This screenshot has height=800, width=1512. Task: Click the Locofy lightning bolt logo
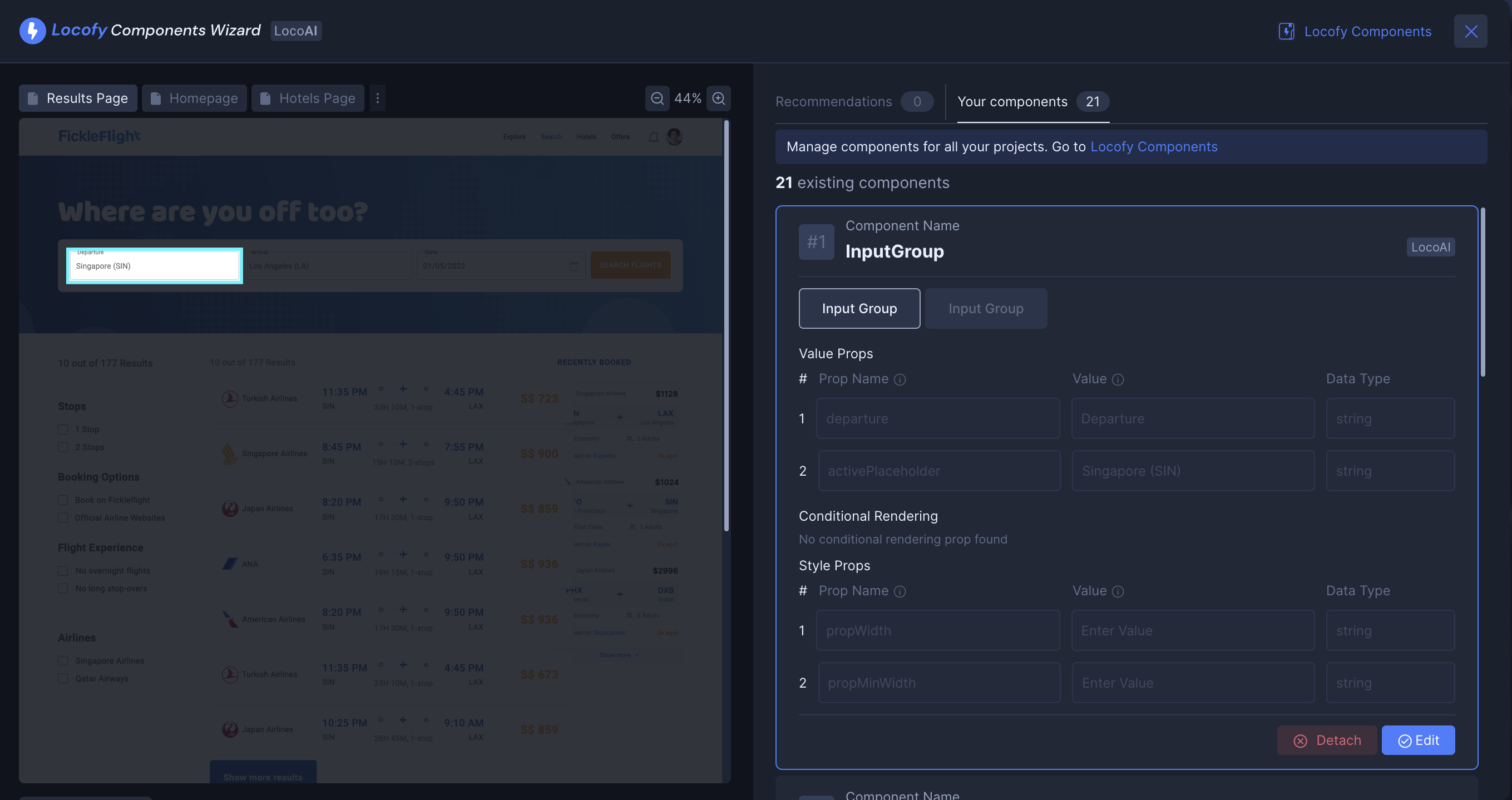(32, 31)
